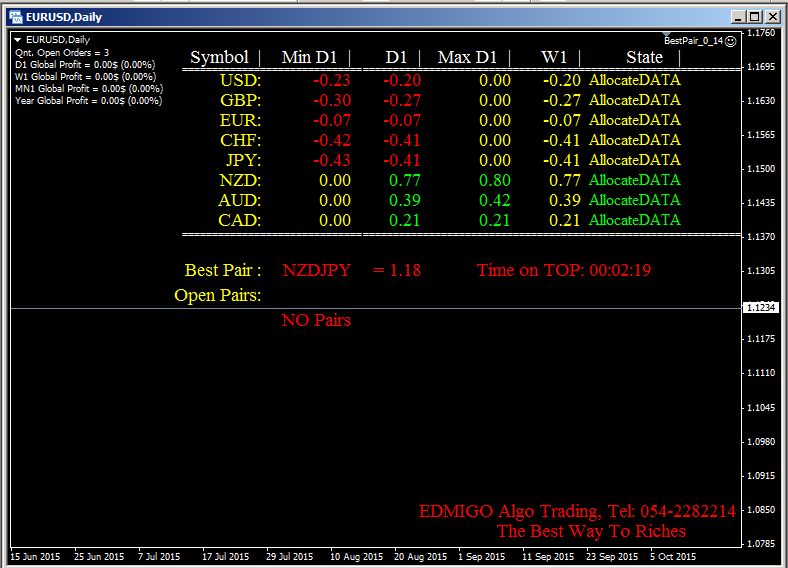The height and width of the screenshot is (568, 788).
Task: Select the USD: symbol row label
Action: point(240,80)
